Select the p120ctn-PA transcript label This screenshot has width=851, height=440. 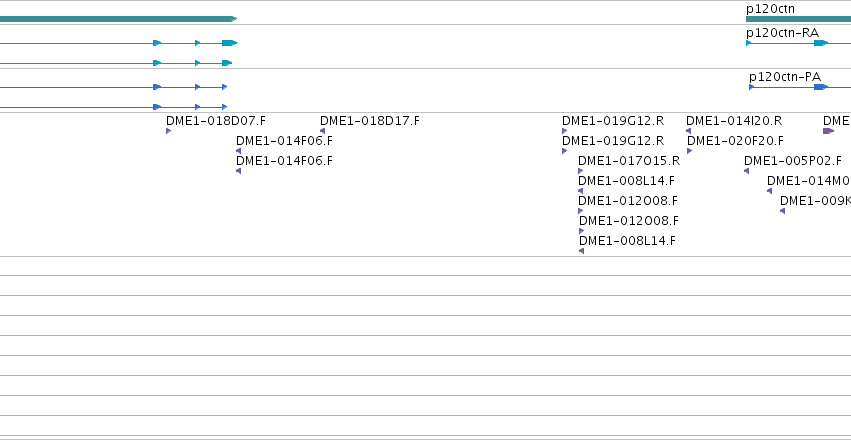(x=785, y=77)
